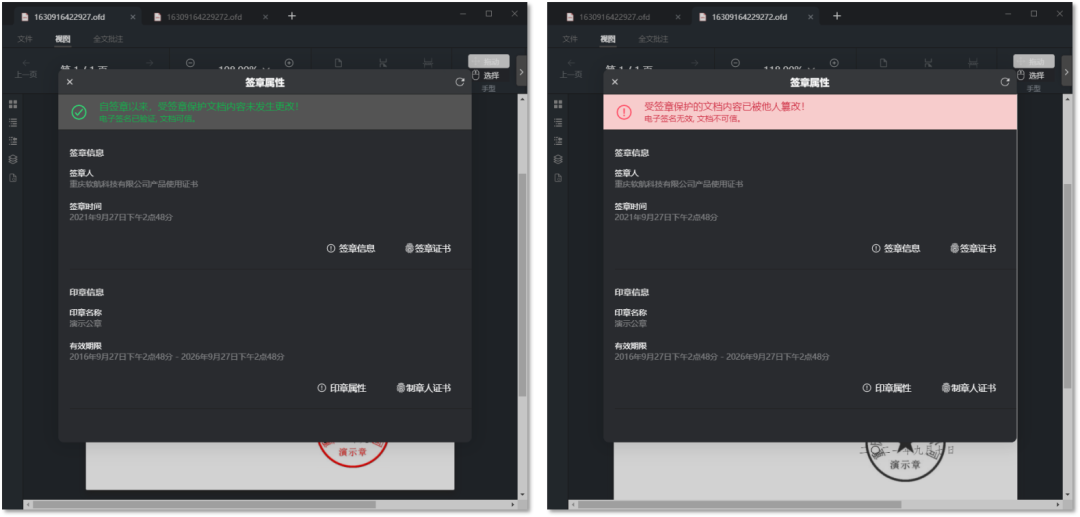1080x517 pixels.
Task: Refresh signature properties in right window dialog
Action: (1005, 82)
